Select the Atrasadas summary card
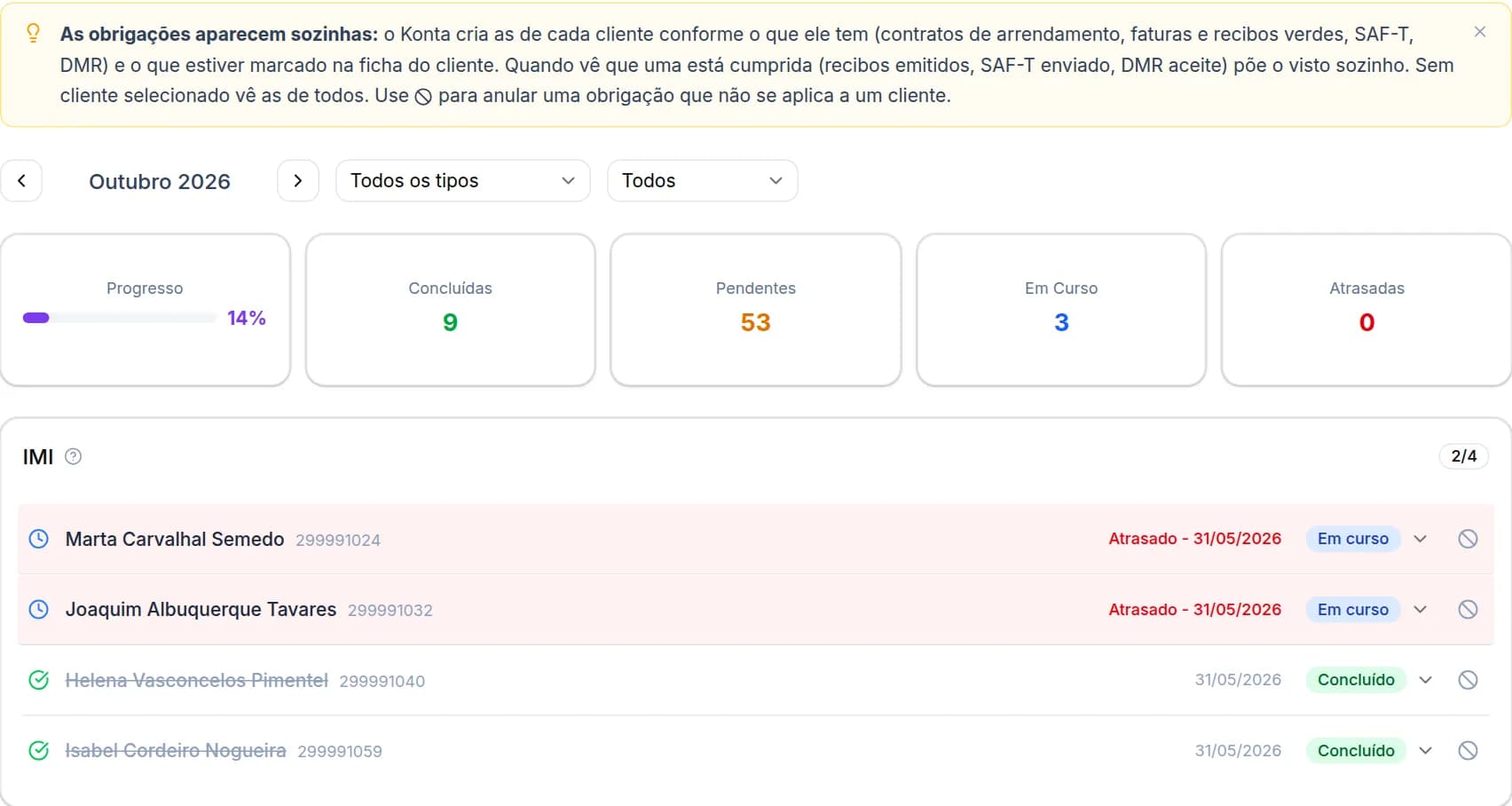The image size is (1512, 806). tap(1366, 310)
